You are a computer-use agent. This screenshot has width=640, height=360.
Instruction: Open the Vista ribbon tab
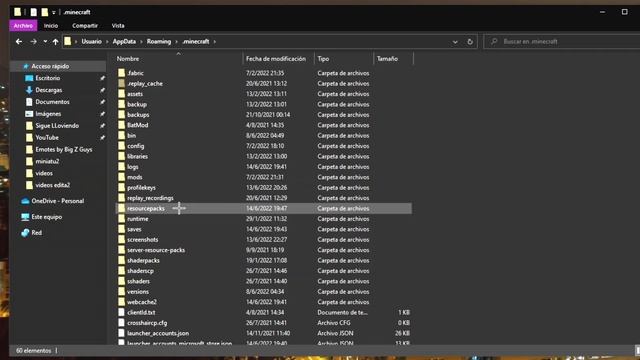coord(118,26)
